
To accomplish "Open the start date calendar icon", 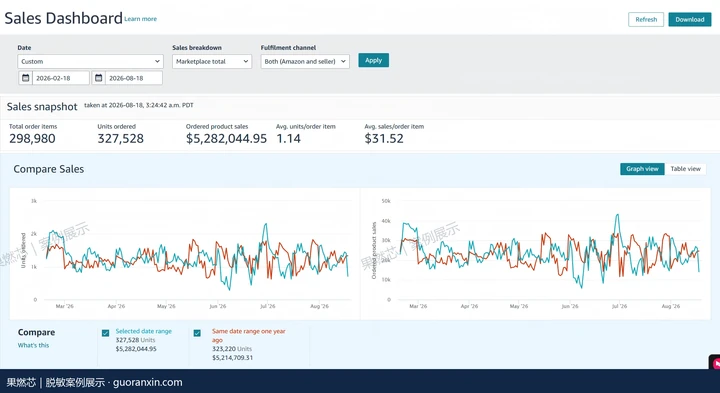I will (26, 78).
